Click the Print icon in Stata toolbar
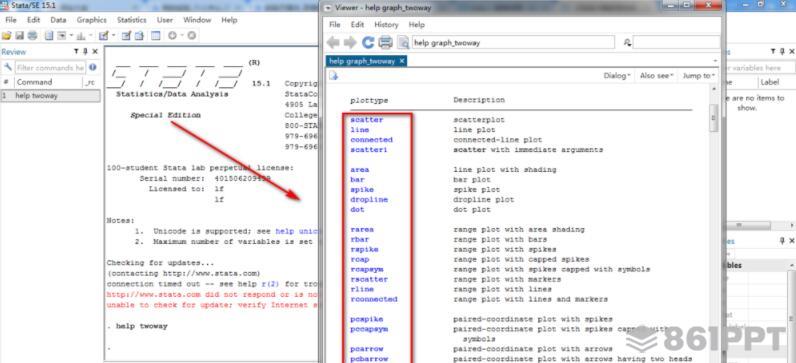Image resolution: width=796 pixels, height=363 pixels. (x=32, y=35)
